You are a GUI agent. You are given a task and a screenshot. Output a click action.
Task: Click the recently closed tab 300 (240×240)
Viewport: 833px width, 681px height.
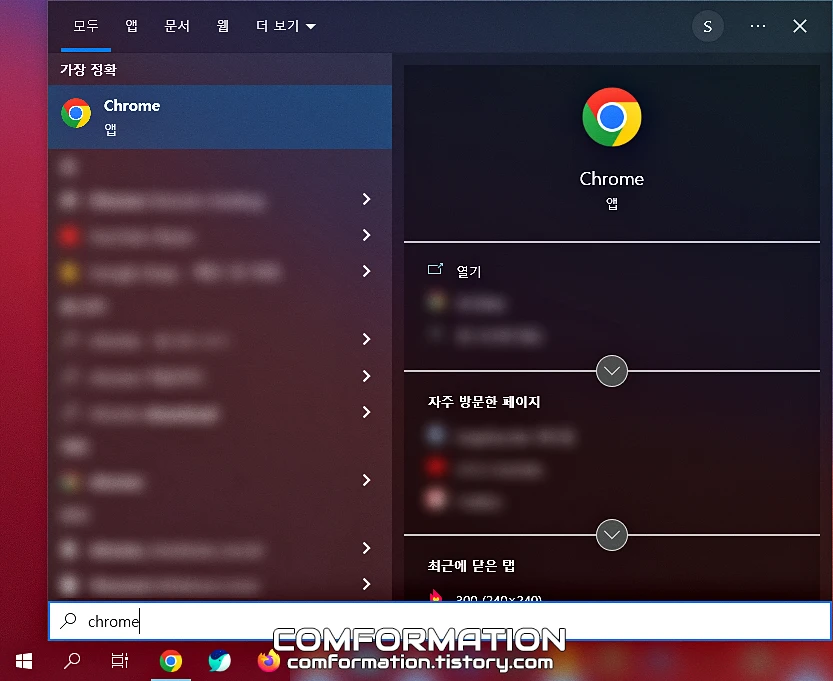click(x=498, y=598)
